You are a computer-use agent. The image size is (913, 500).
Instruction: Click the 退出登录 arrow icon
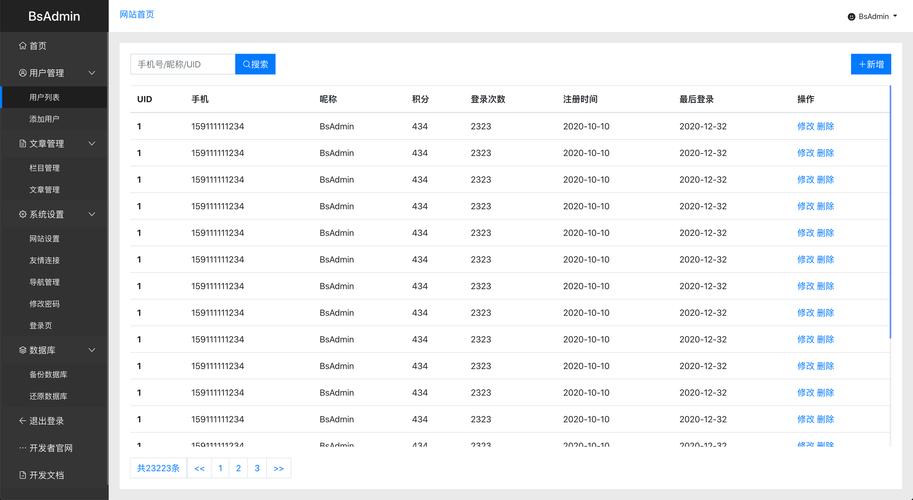click(22, 421)
